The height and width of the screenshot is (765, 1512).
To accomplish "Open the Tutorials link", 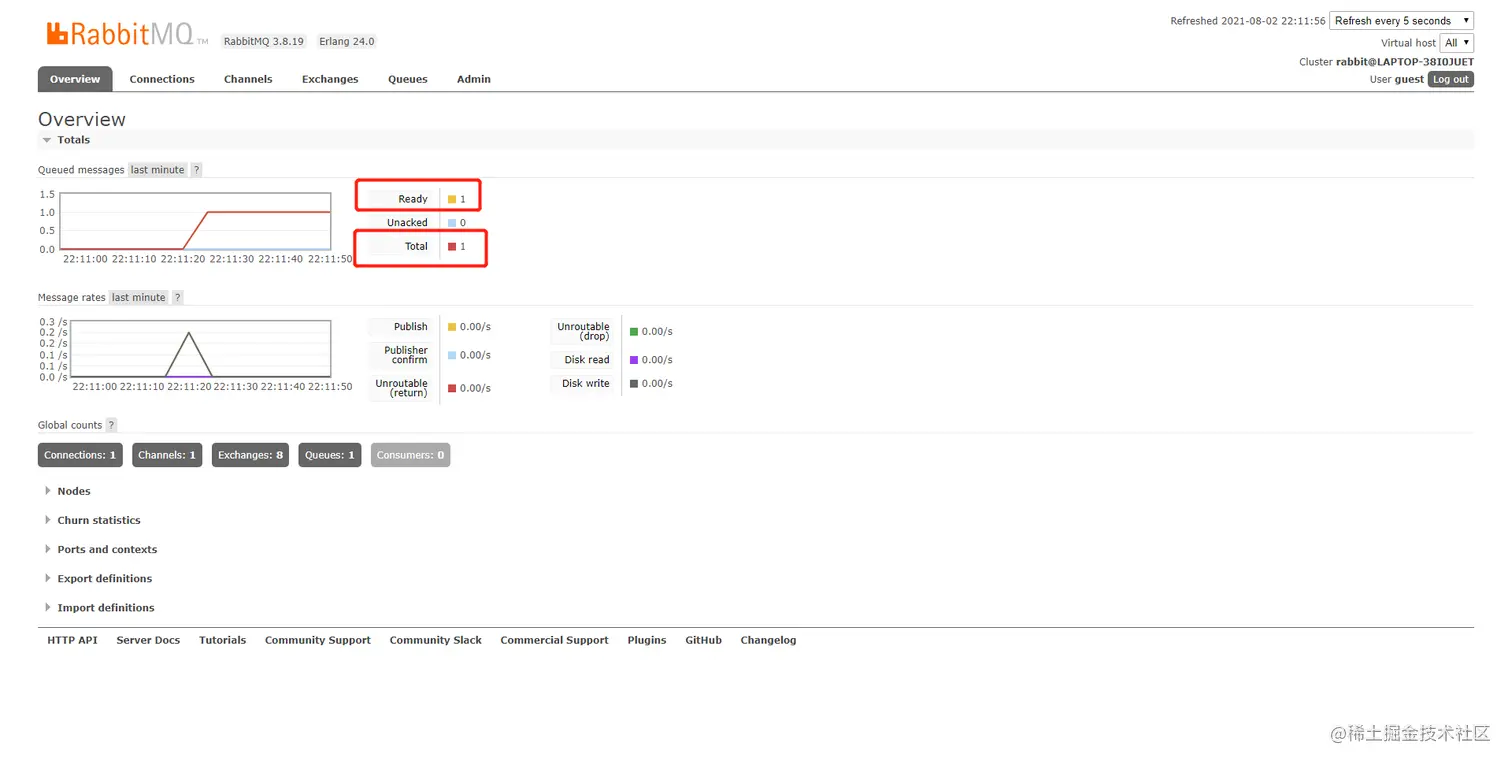I will pos(222,640).
